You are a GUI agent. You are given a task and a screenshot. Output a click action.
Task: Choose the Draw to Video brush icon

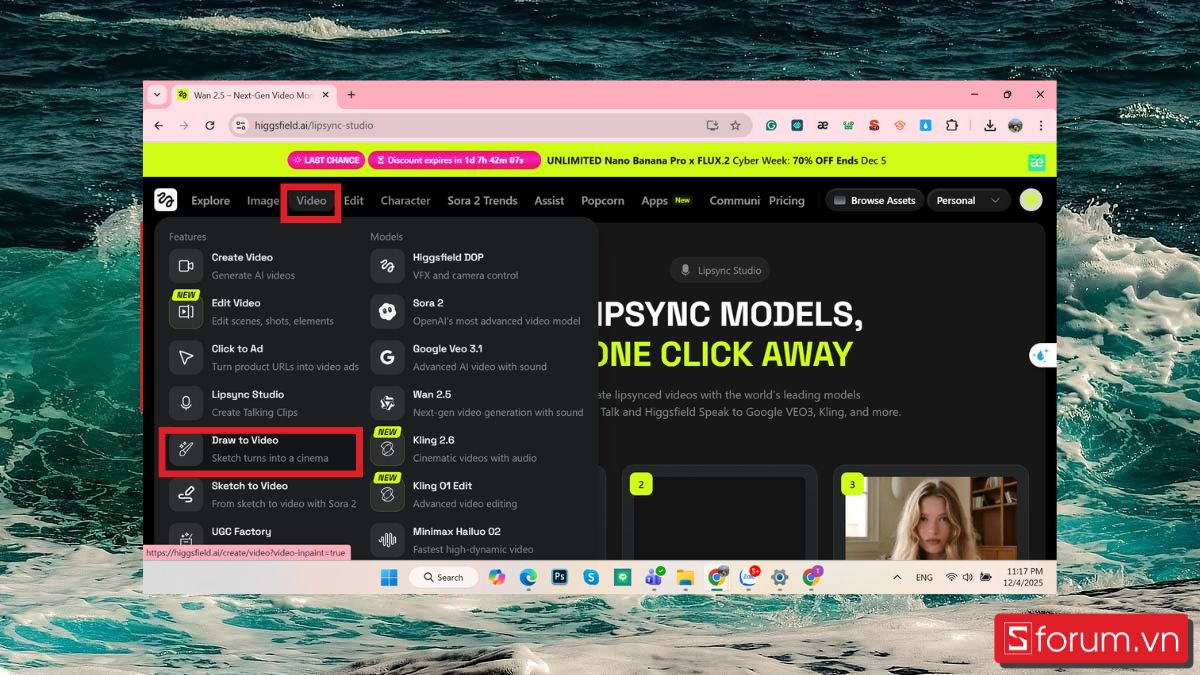(x=186, y=449)
